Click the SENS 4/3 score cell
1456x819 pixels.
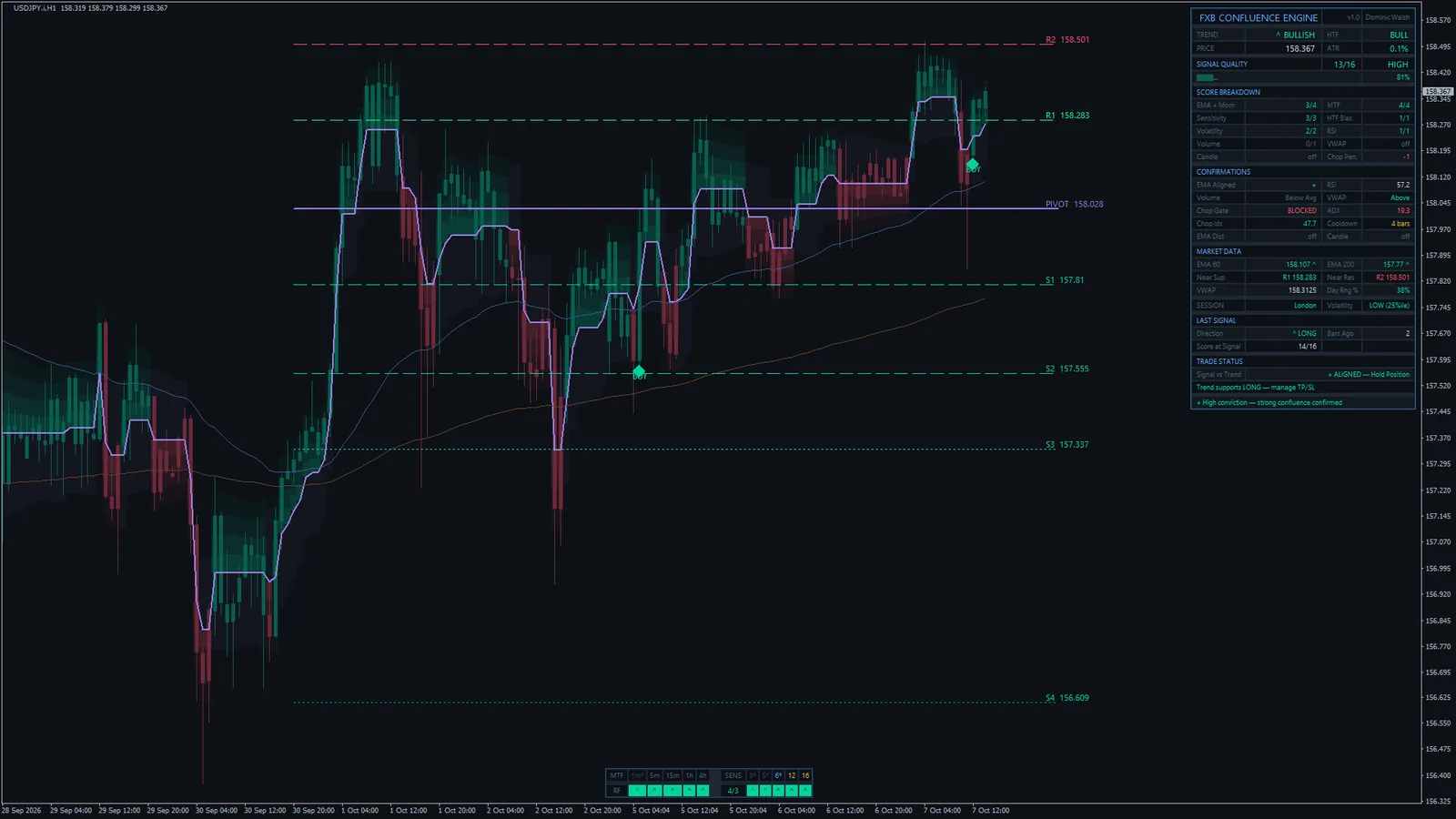(x=733, y=790)
